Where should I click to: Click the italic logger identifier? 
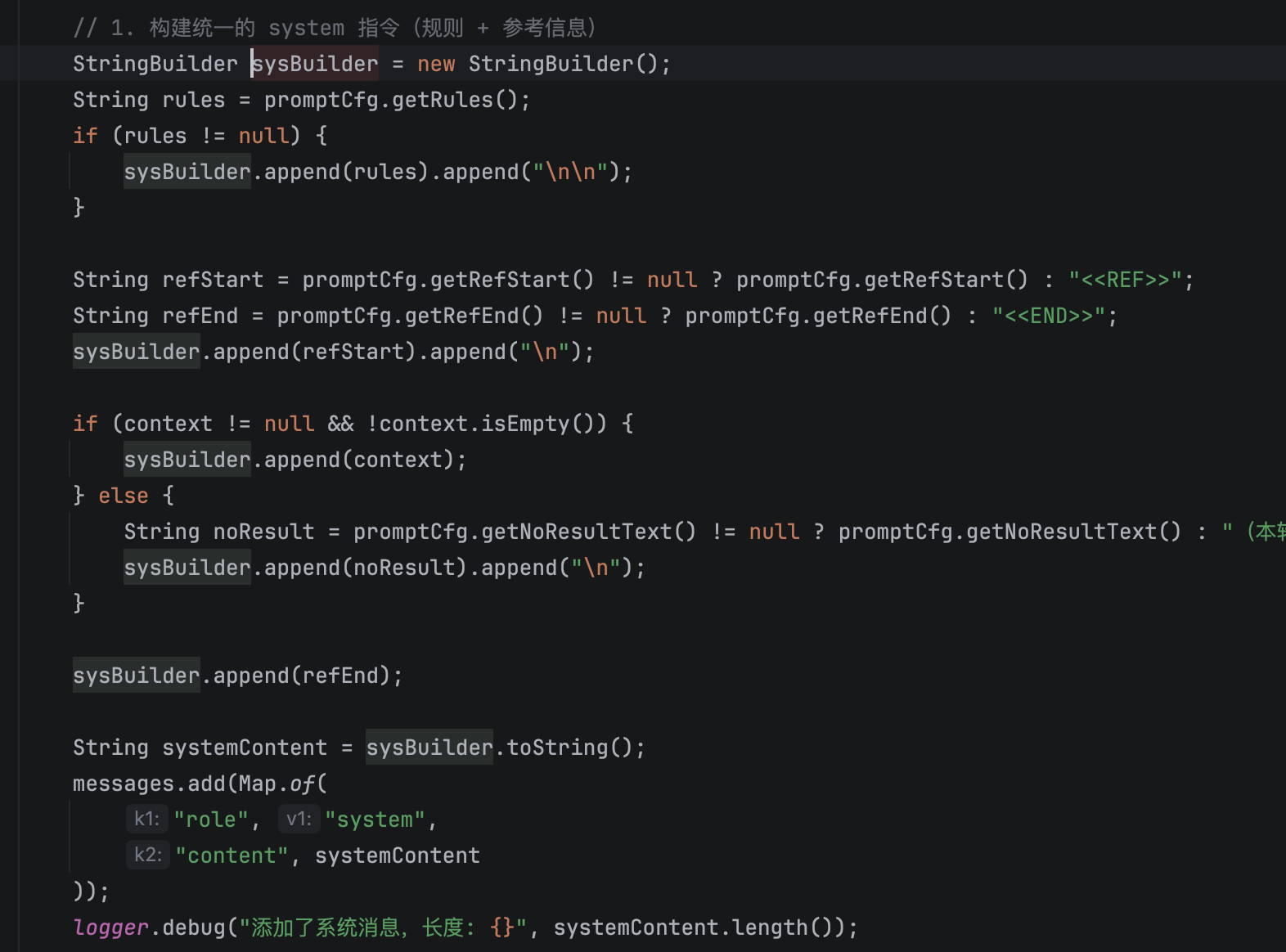coord(111,927)
